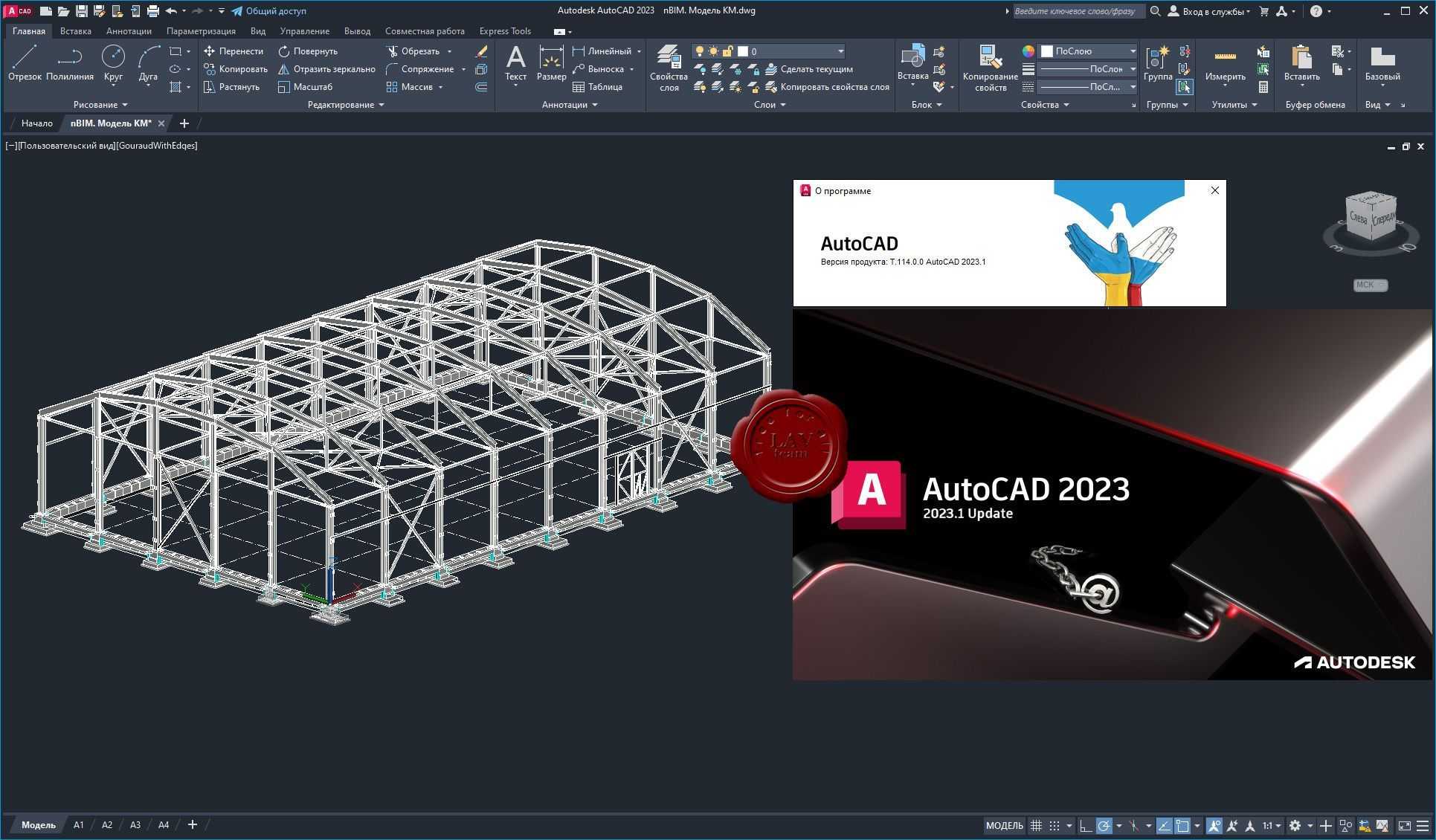Toggle object snap tracking in status bar
The image size is (1436, 840).
1164,825
